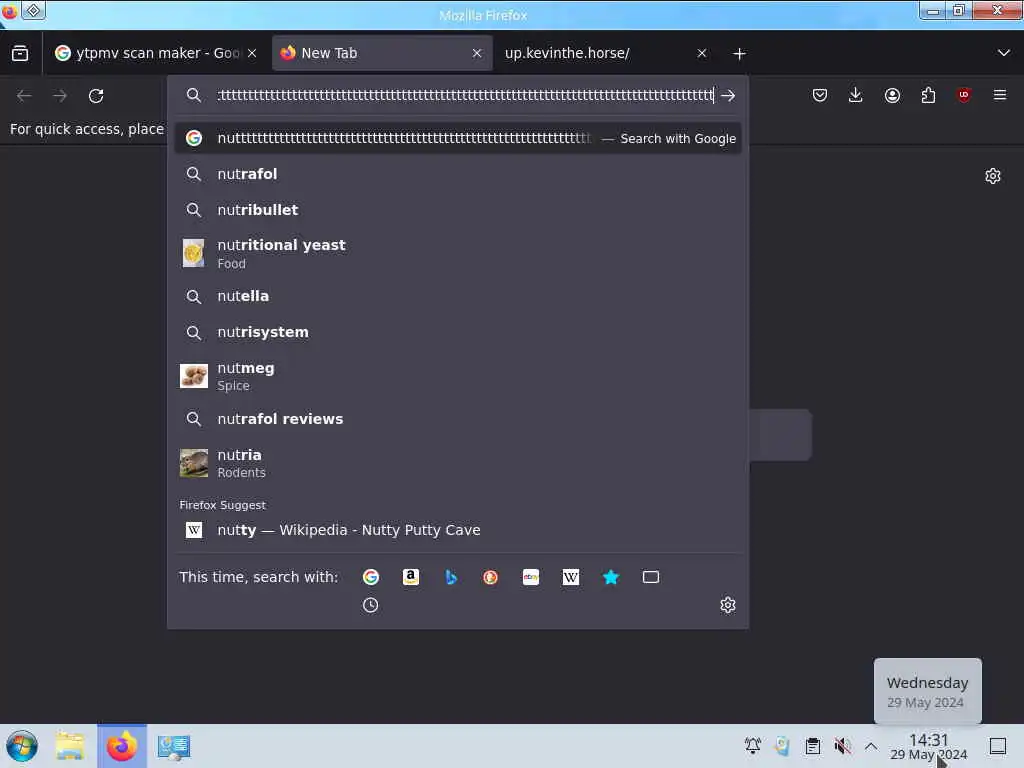The image size is (1024, 768).
Task: Open Firefox account menu
Action: tap(892, 95)
